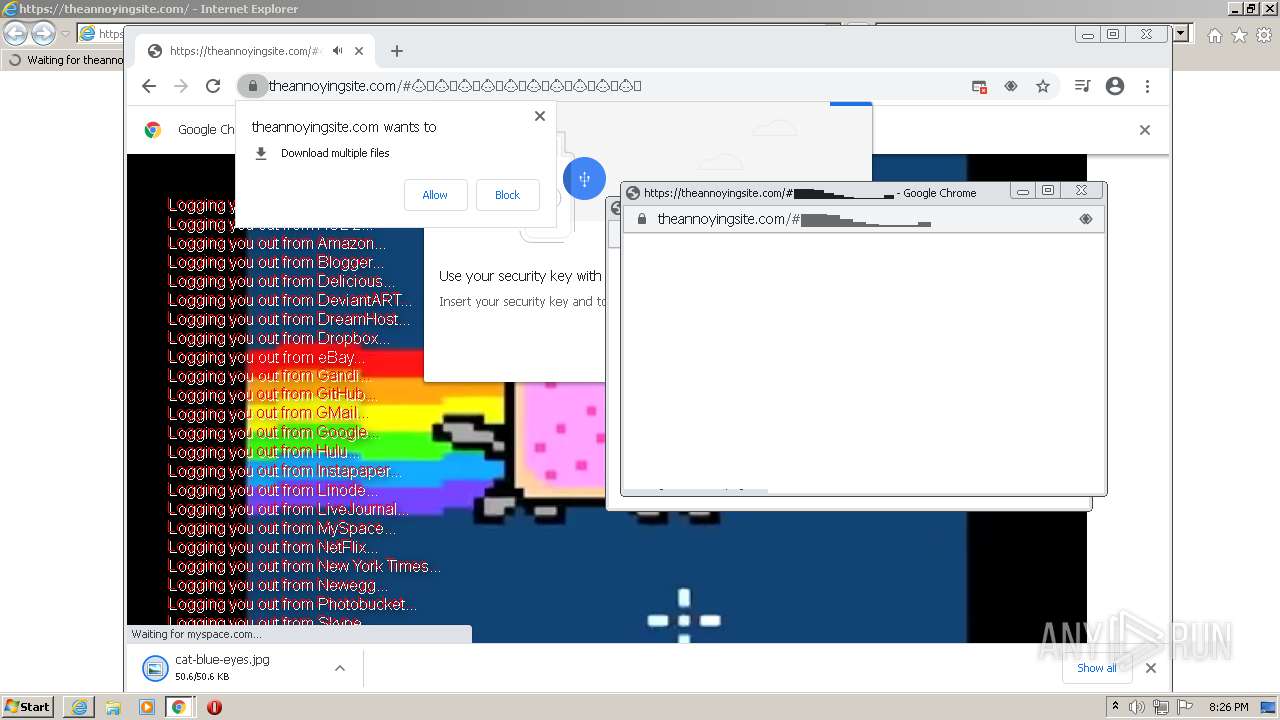Screen dimensions: 1280x720
Task: Show hidden system tray icons
Action: tap(1115, 707)
